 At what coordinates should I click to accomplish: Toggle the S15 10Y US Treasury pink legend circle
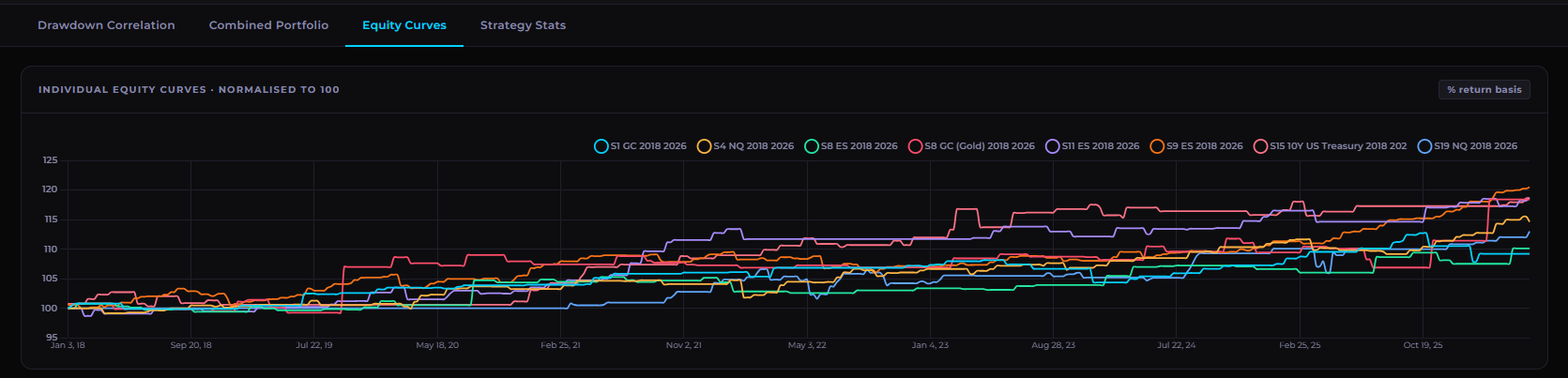1260,146
